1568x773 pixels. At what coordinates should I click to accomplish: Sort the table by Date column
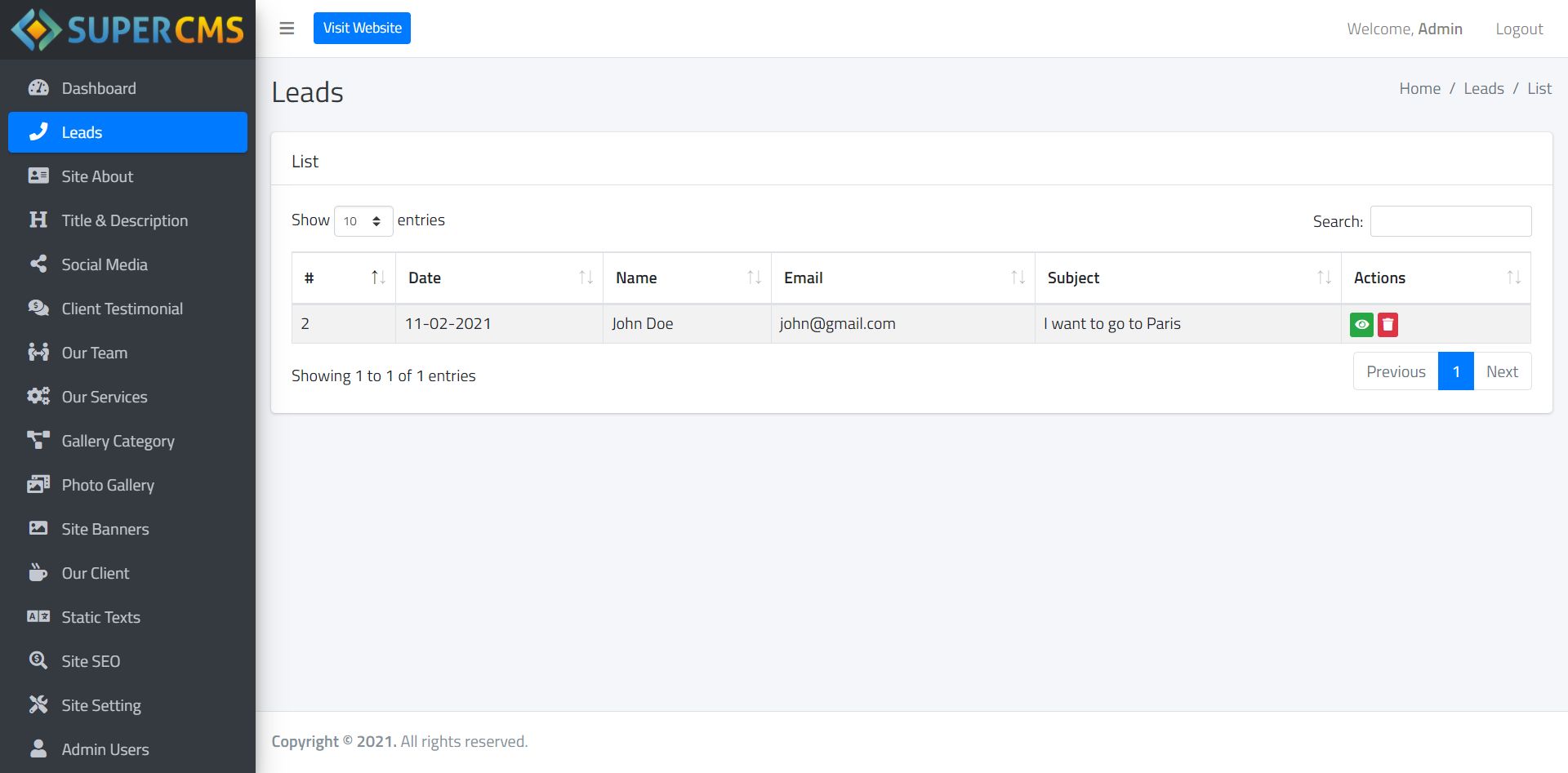499,278
